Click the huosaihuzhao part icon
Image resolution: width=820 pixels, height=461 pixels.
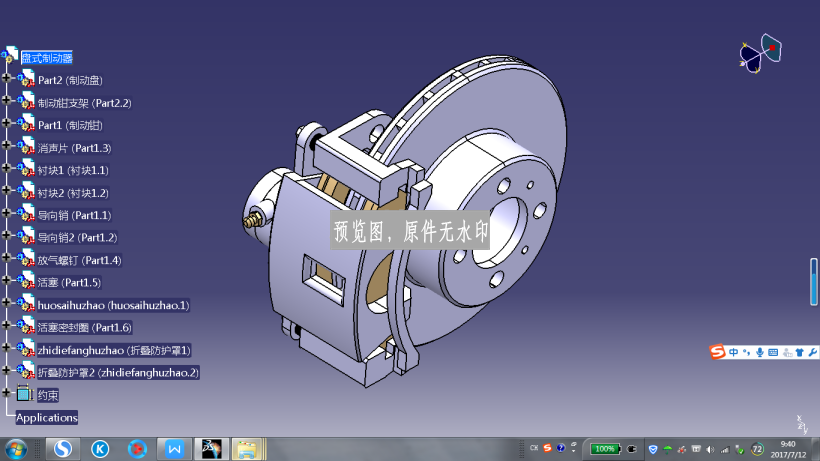(x=26, y=304)
